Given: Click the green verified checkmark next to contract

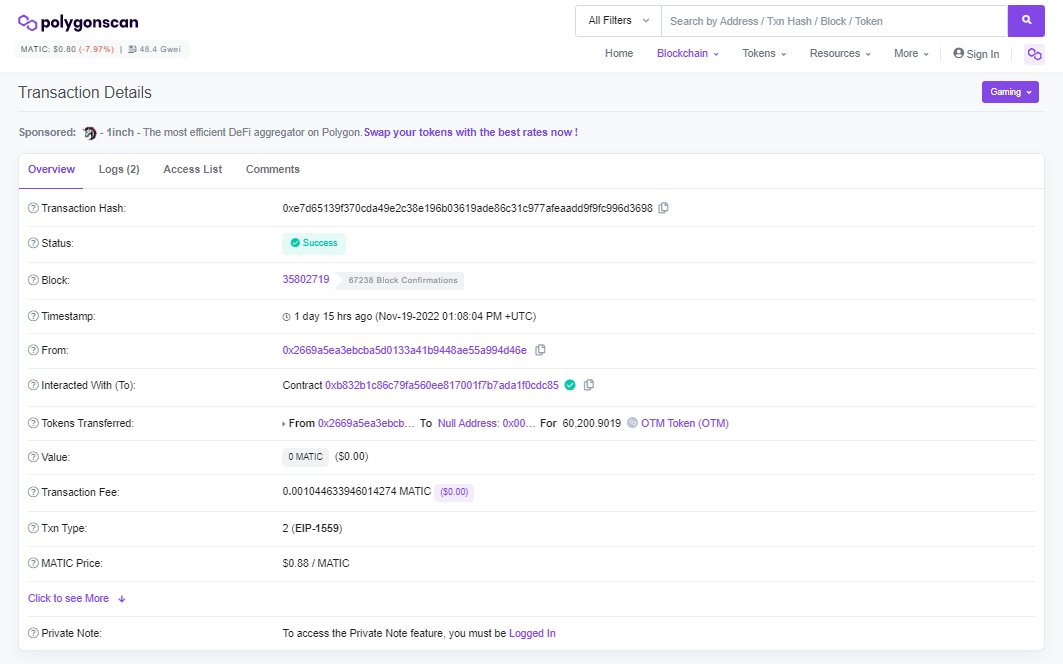Looking at the screenshot, I should pos(570,385).
